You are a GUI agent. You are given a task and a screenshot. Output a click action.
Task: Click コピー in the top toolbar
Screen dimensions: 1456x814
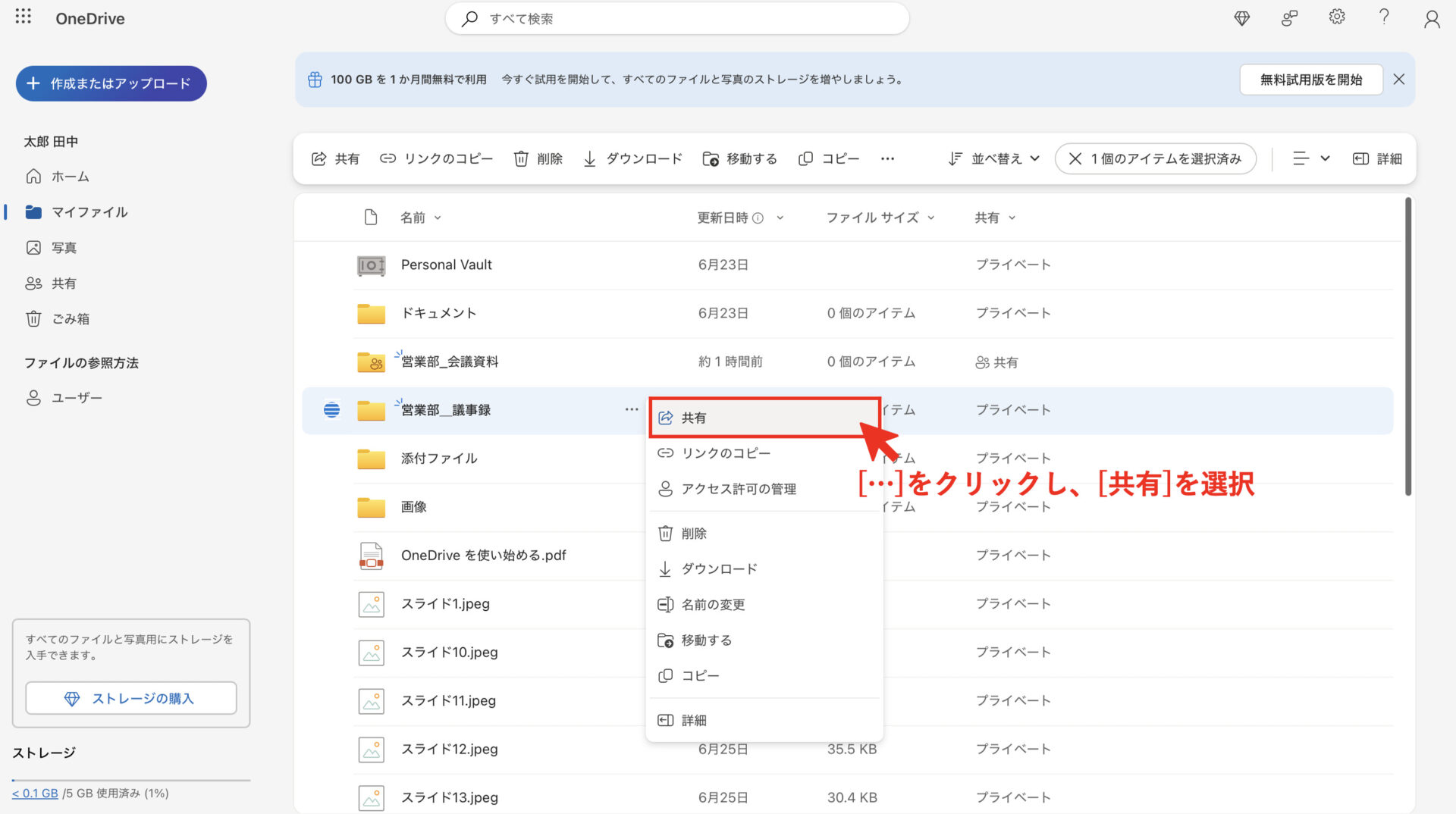pyautogui.click(x=828, y=158)
